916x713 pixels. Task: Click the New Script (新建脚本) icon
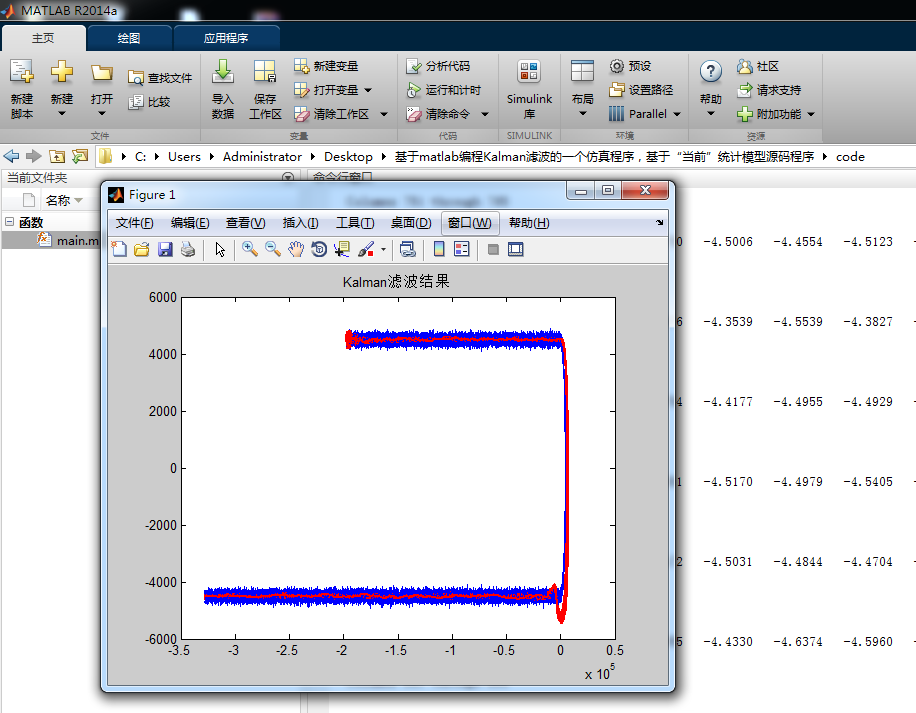(x=22, y=72)
